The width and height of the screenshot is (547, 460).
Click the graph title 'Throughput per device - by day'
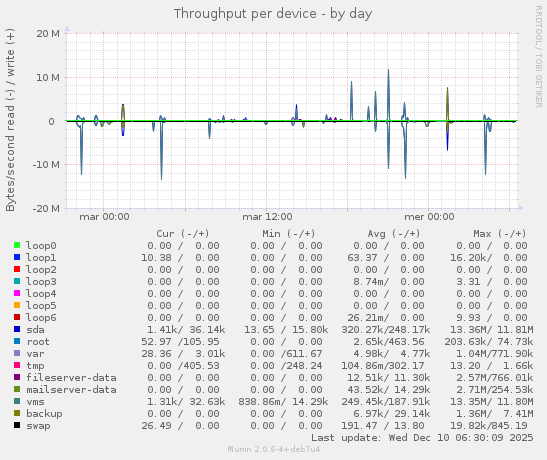click(x=273, y=14)
